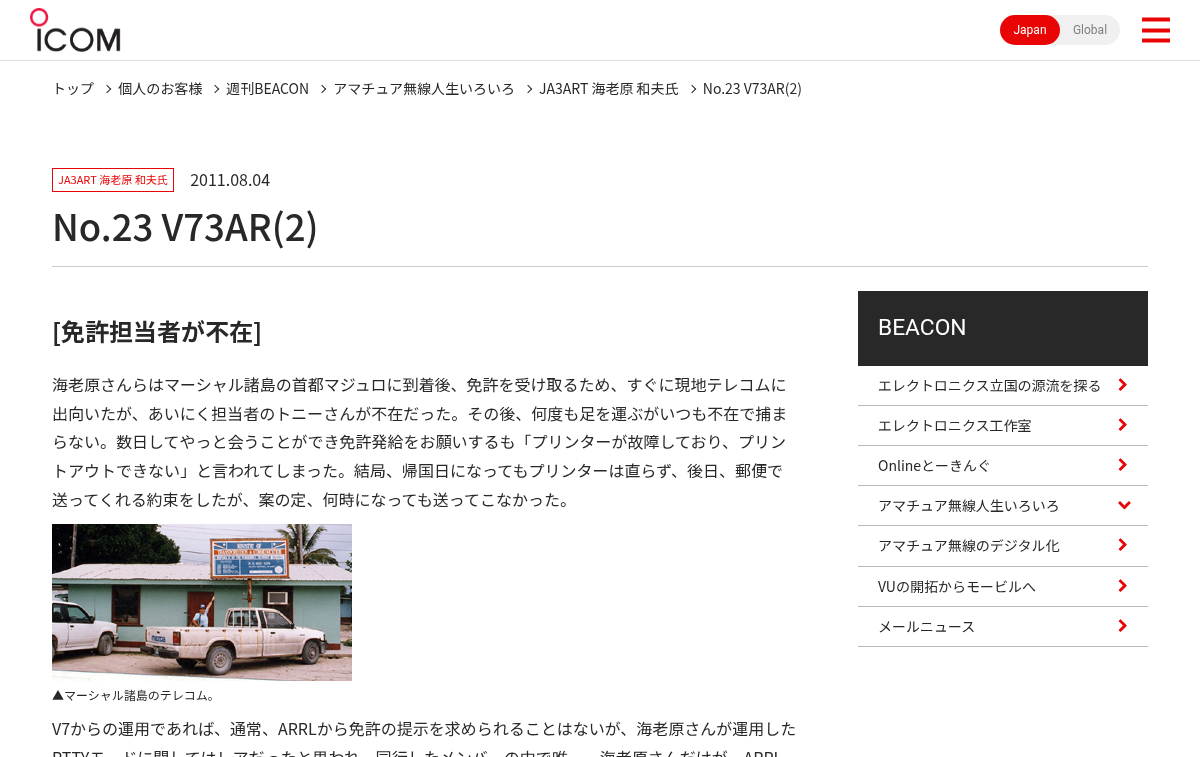
Task: Click chevron beside エレクトロニクス工作室
Action: (x=1123, y=425)
